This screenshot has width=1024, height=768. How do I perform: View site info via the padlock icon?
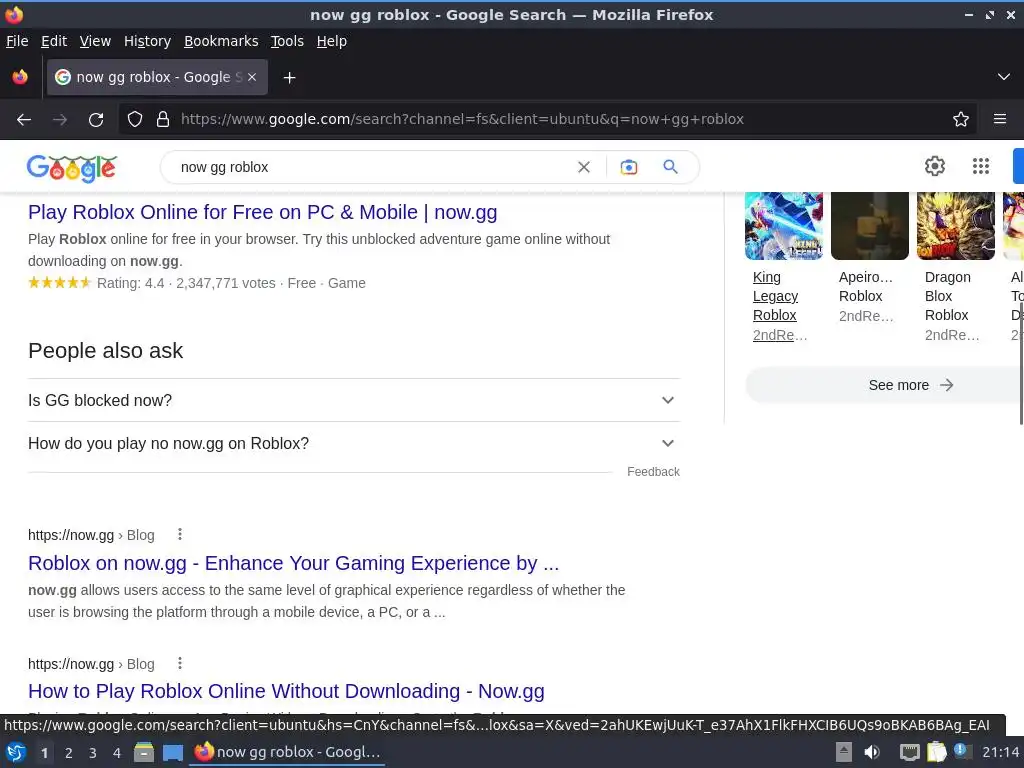[163, 120]
